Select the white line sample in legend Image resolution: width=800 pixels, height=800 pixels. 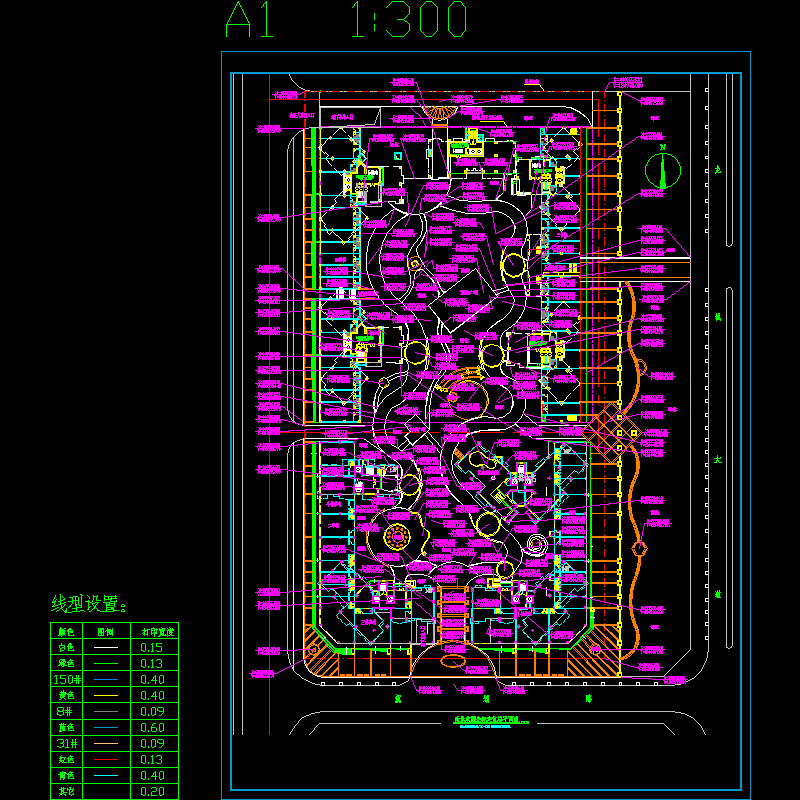click(106, 647)
